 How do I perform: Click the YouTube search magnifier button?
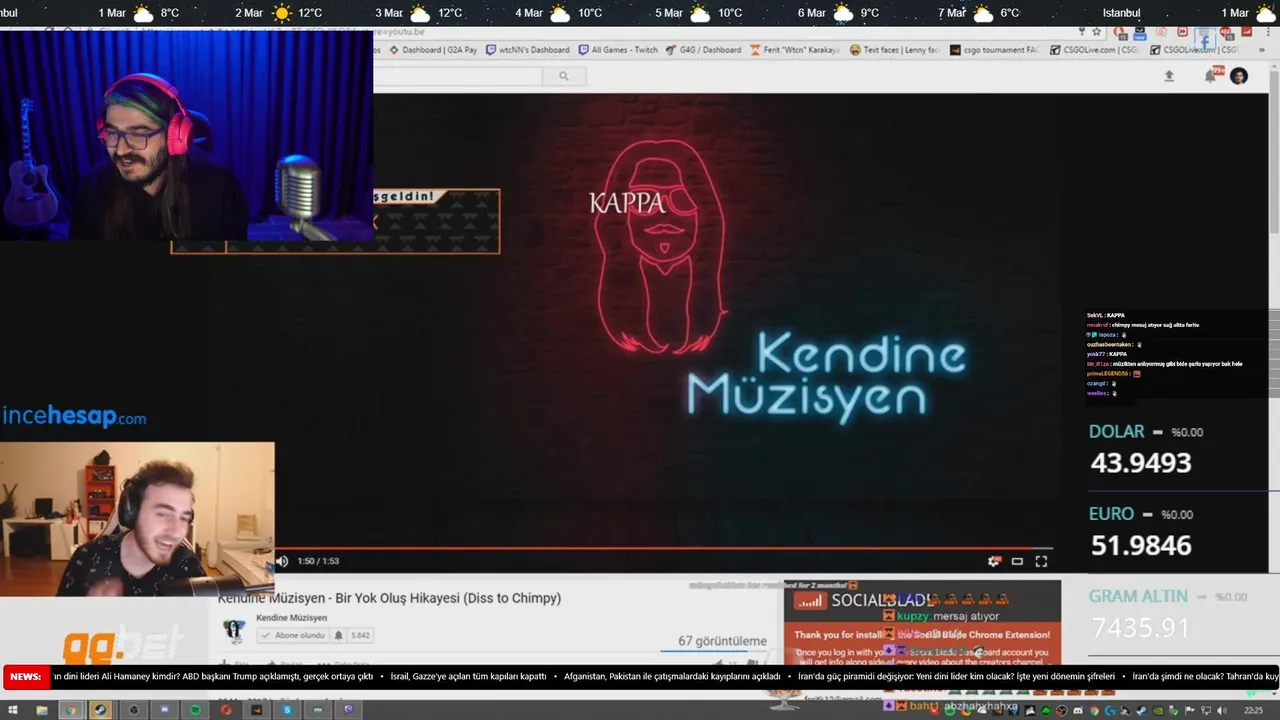tap(564, 76)
